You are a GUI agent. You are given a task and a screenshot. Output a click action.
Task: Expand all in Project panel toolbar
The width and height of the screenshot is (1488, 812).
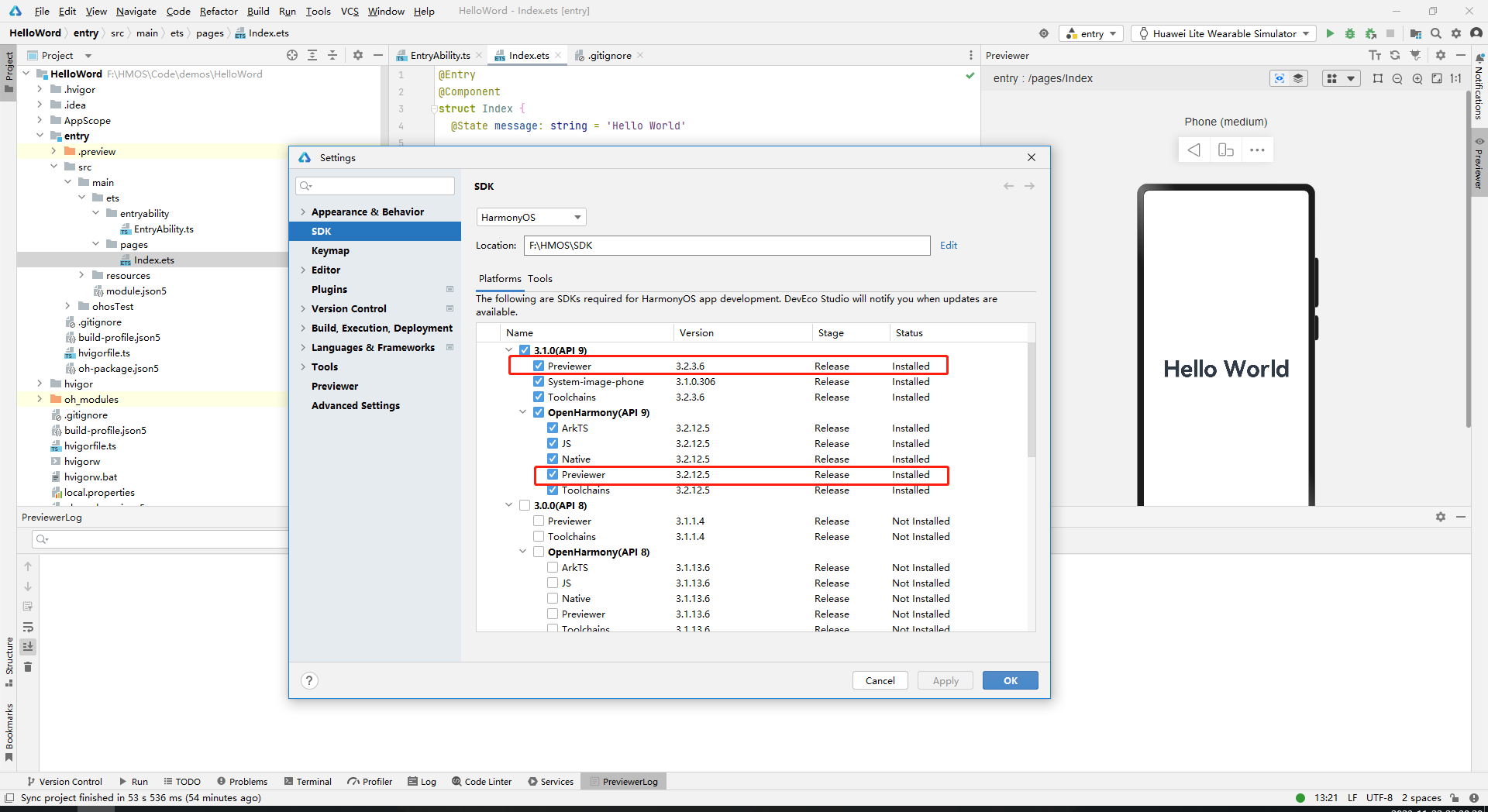pyautogui.click(x=312, y=55)
